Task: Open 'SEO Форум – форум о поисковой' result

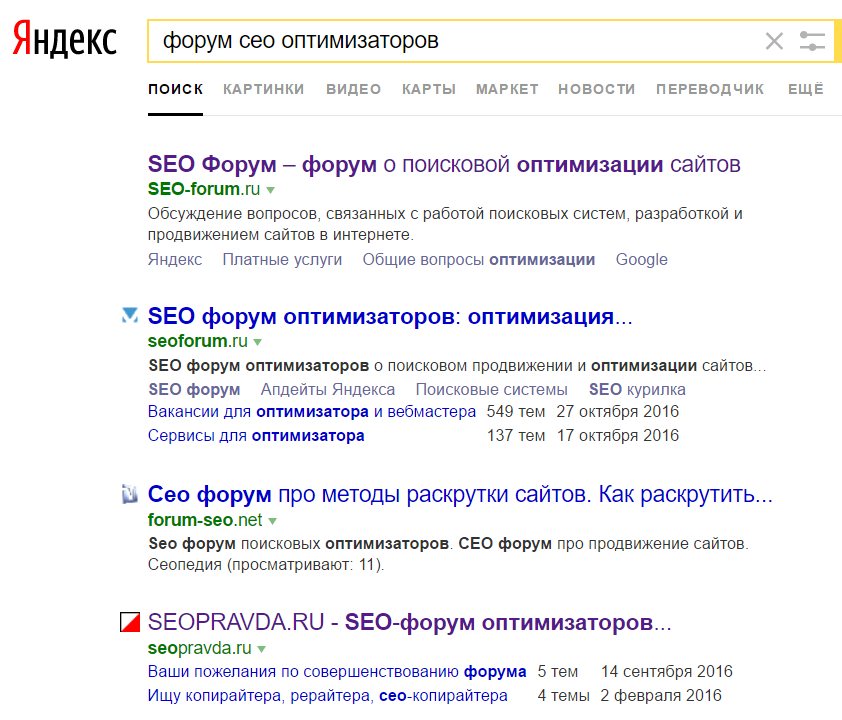Action: click(444, 164)
